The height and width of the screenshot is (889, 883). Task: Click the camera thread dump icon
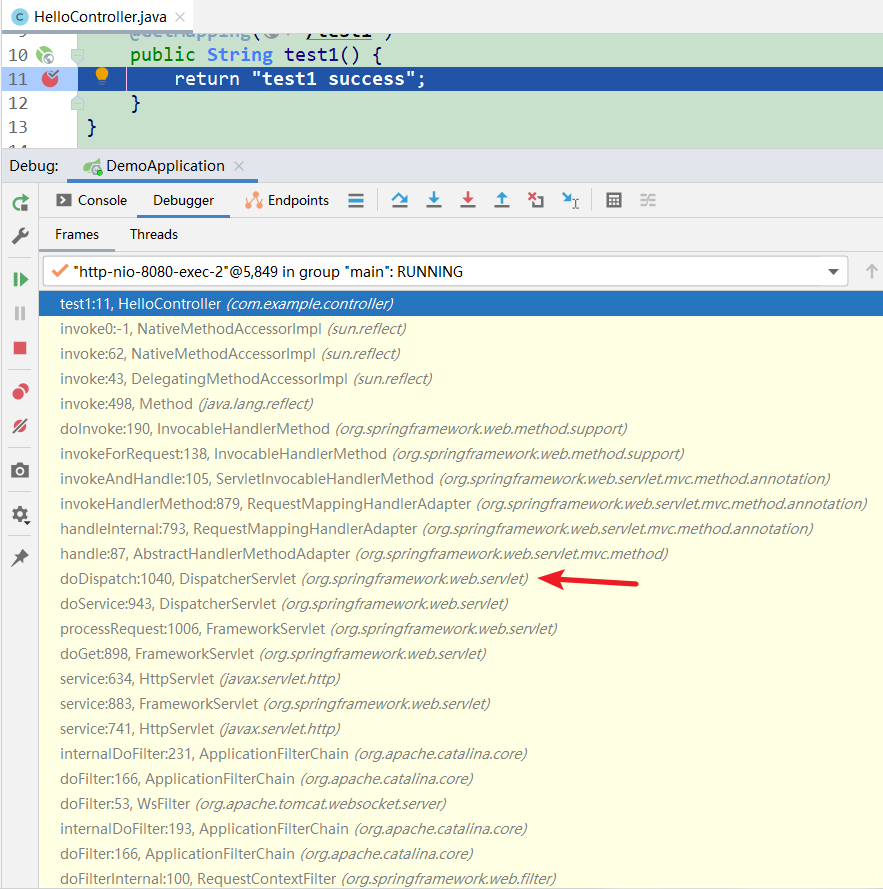click(x=20, y=471)
